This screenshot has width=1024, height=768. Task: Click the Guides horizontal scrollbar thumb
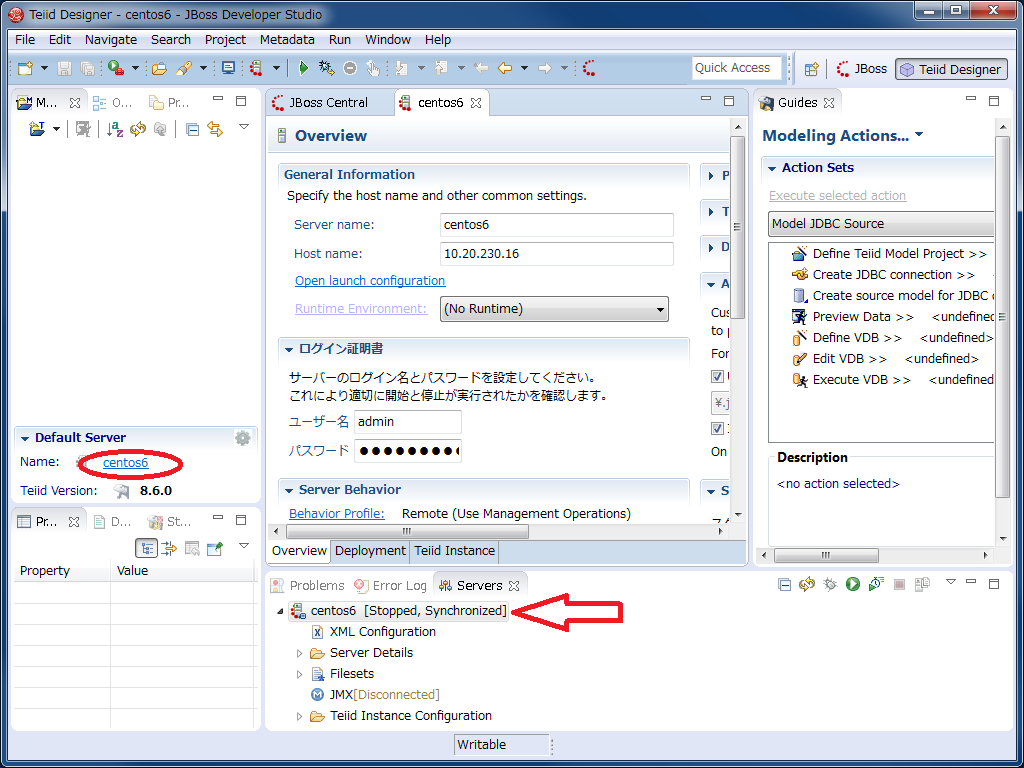(826, 555)
